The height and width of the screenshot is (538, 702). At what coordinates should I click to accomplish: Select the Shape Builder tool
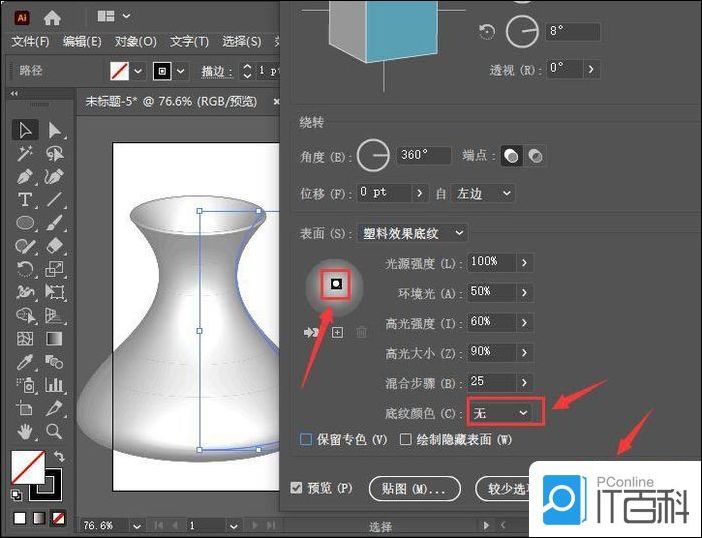pyautogui.click(x=25, y=316)
